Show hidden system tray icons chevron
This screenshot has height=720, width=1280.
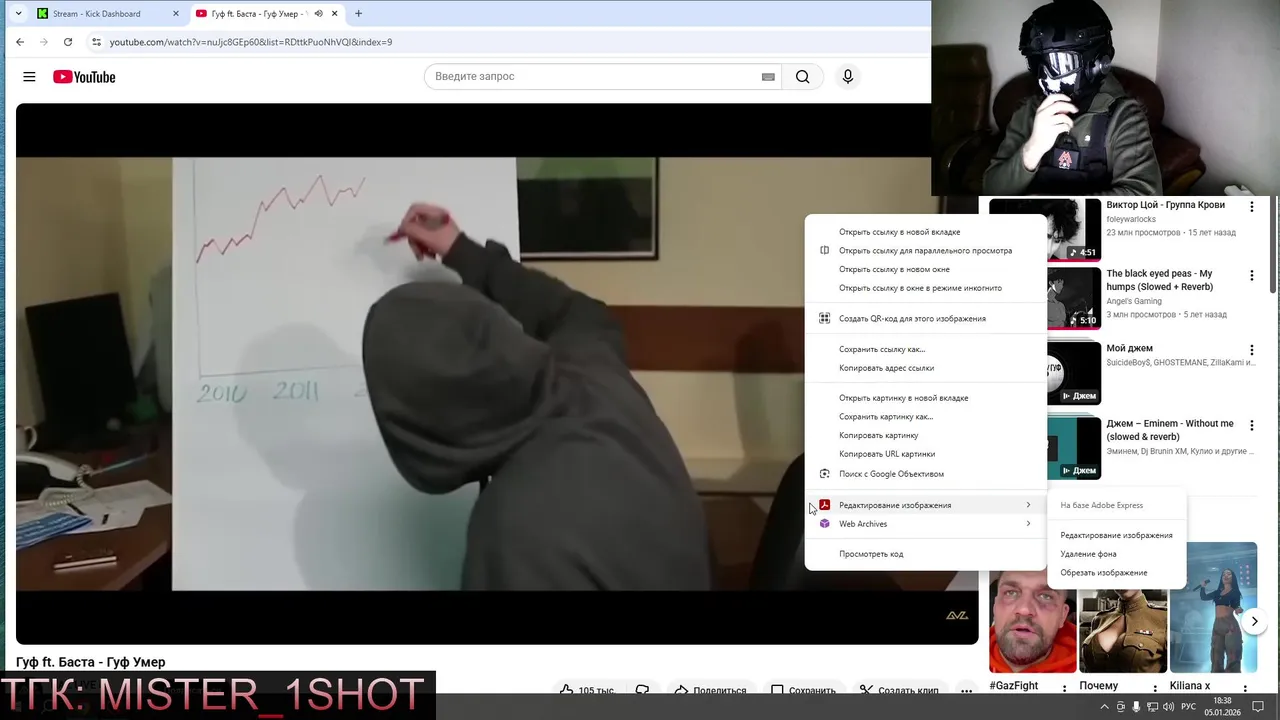[x=1104, y=707]
